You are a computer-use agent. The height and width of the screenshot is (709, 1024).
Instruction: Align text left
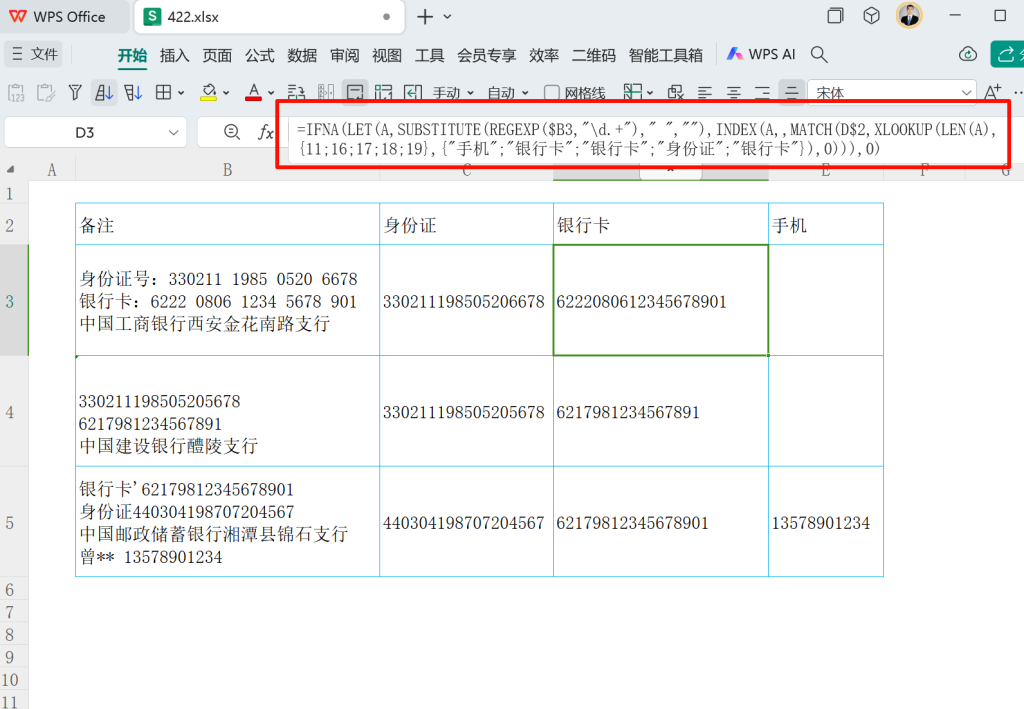coord(705,93)
